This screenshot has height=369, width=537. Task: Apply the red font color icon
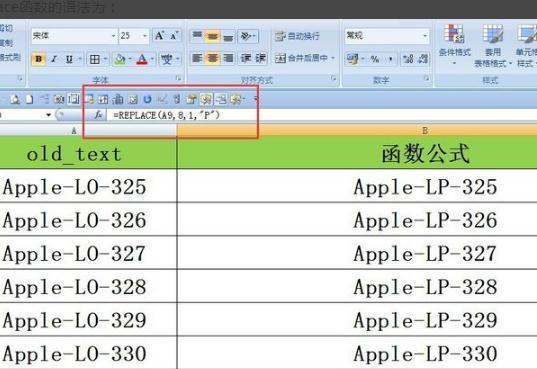tap(142, 59)
